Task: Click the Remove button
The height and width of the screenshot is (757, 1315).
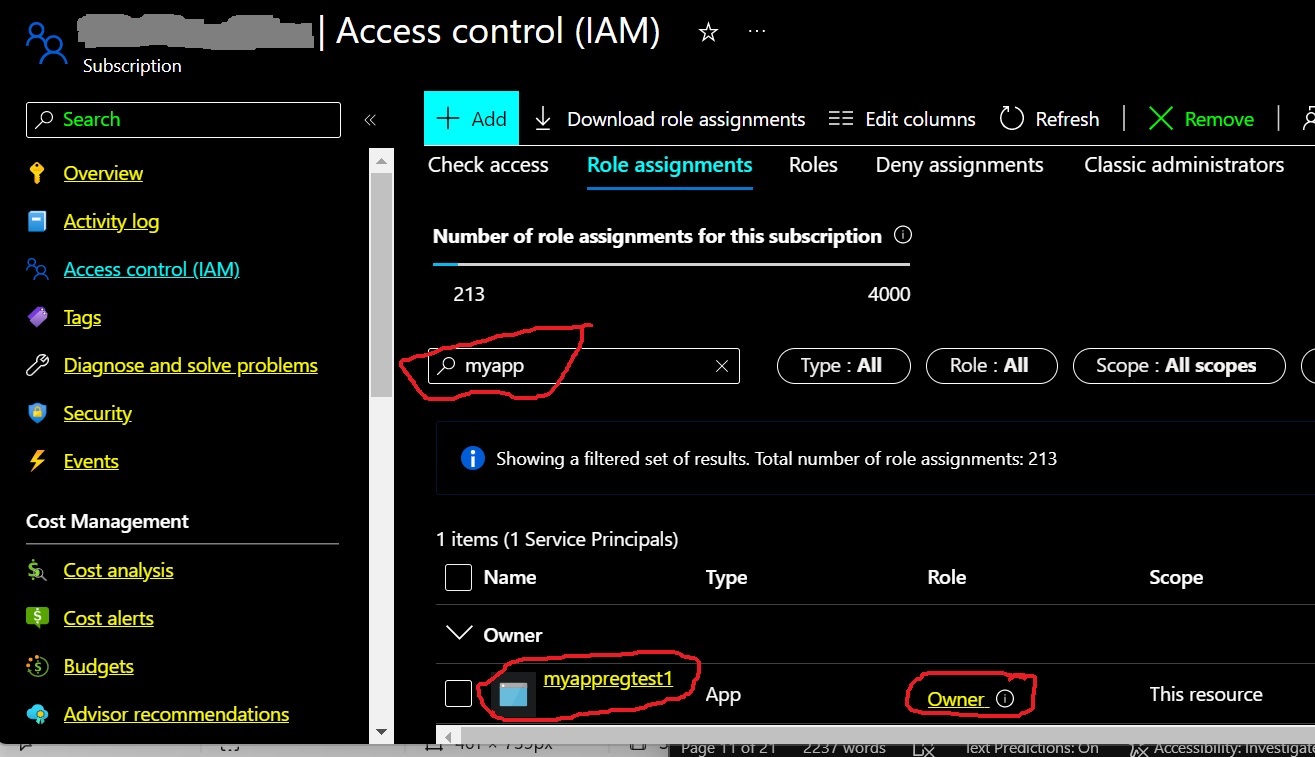Action: click(1200, 119)
